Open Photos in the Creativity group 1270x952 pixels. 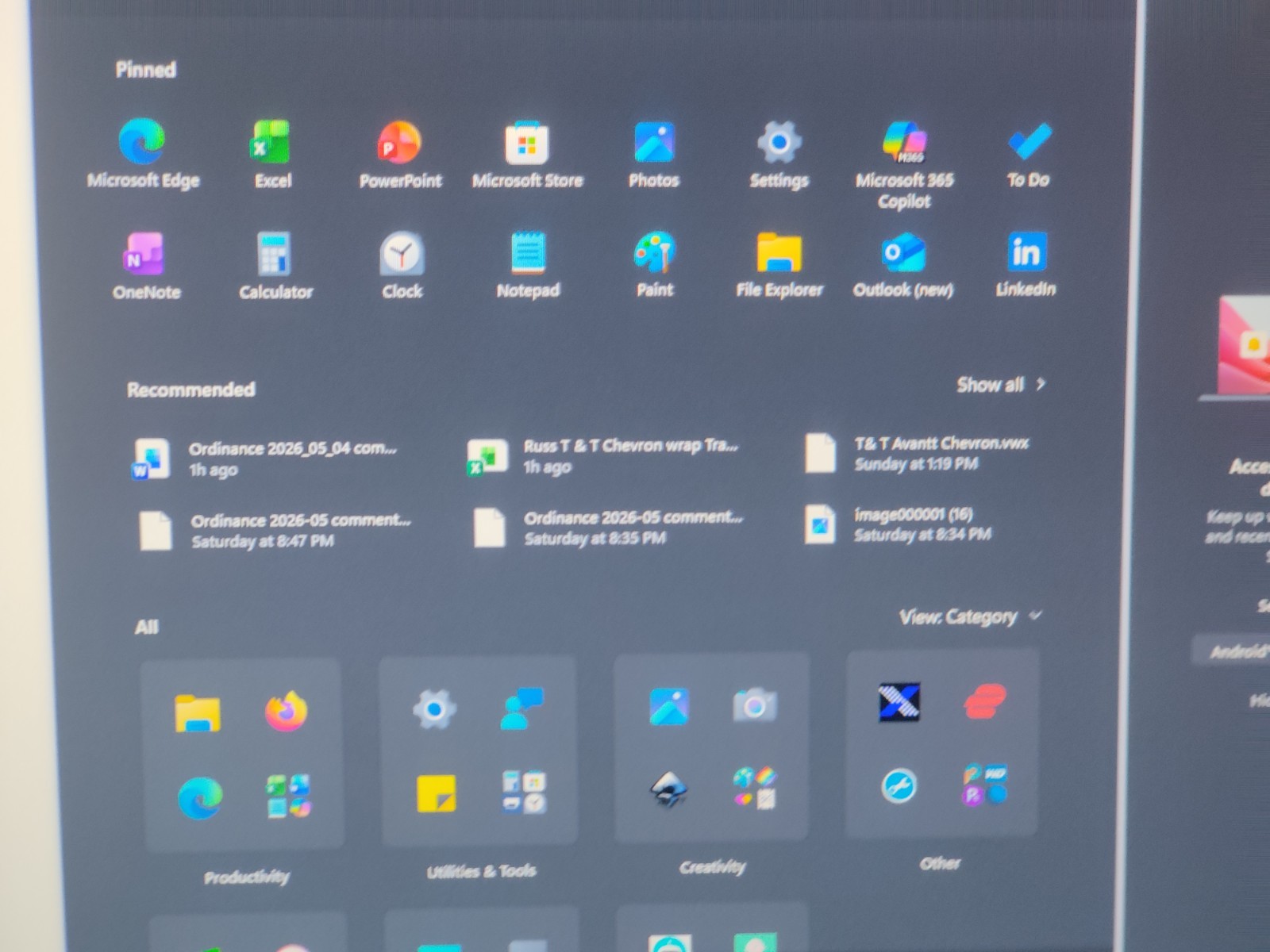tap(669, 706)
